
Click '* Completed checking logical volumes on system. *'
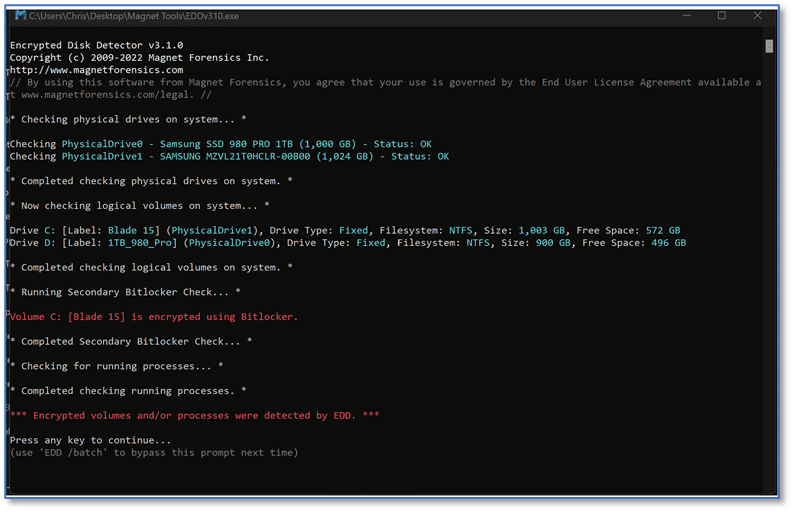[x=151, y=268]
